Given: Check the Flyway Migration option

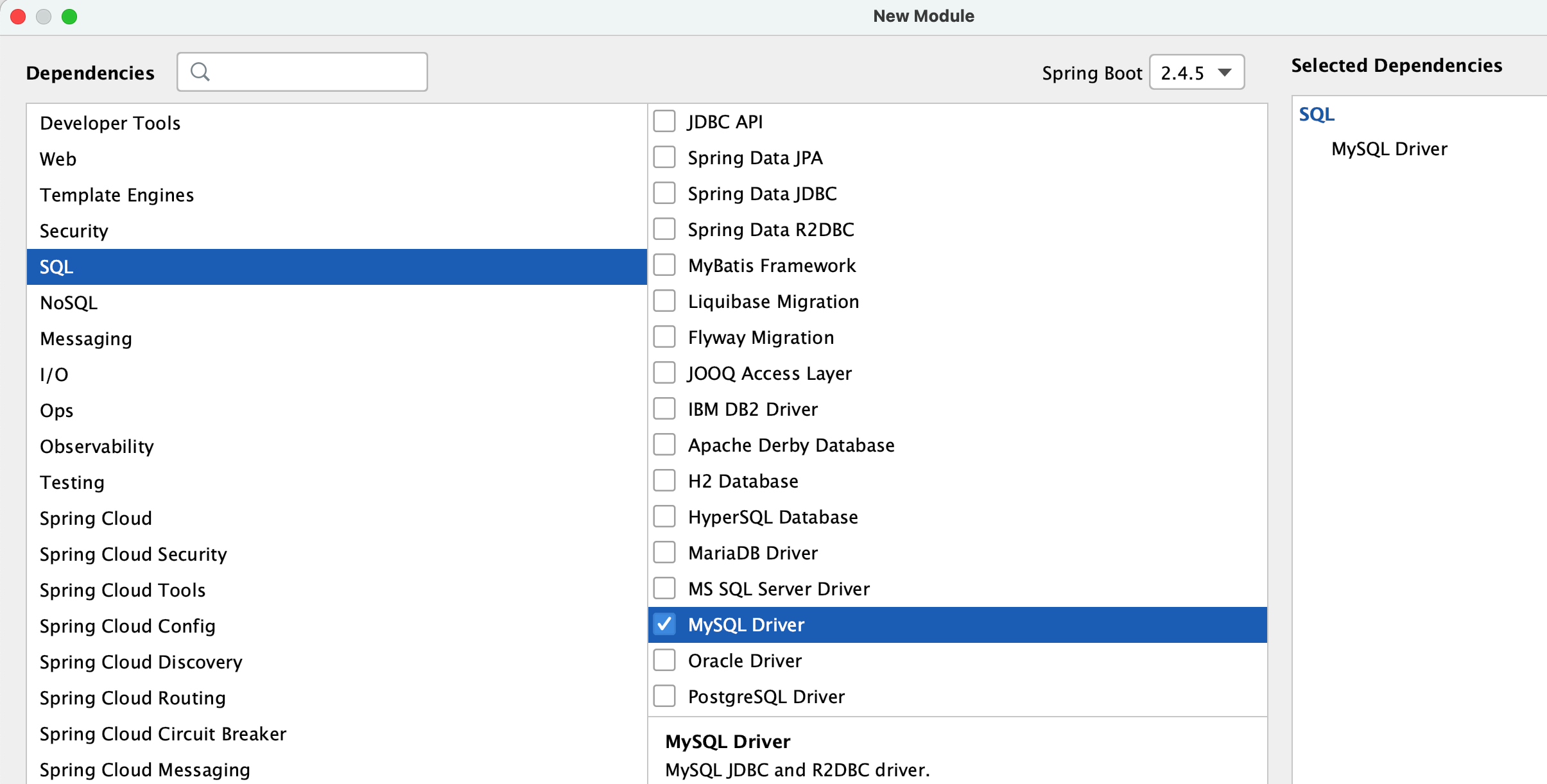Looking at the screenshot, I should (x=664, y=337).
